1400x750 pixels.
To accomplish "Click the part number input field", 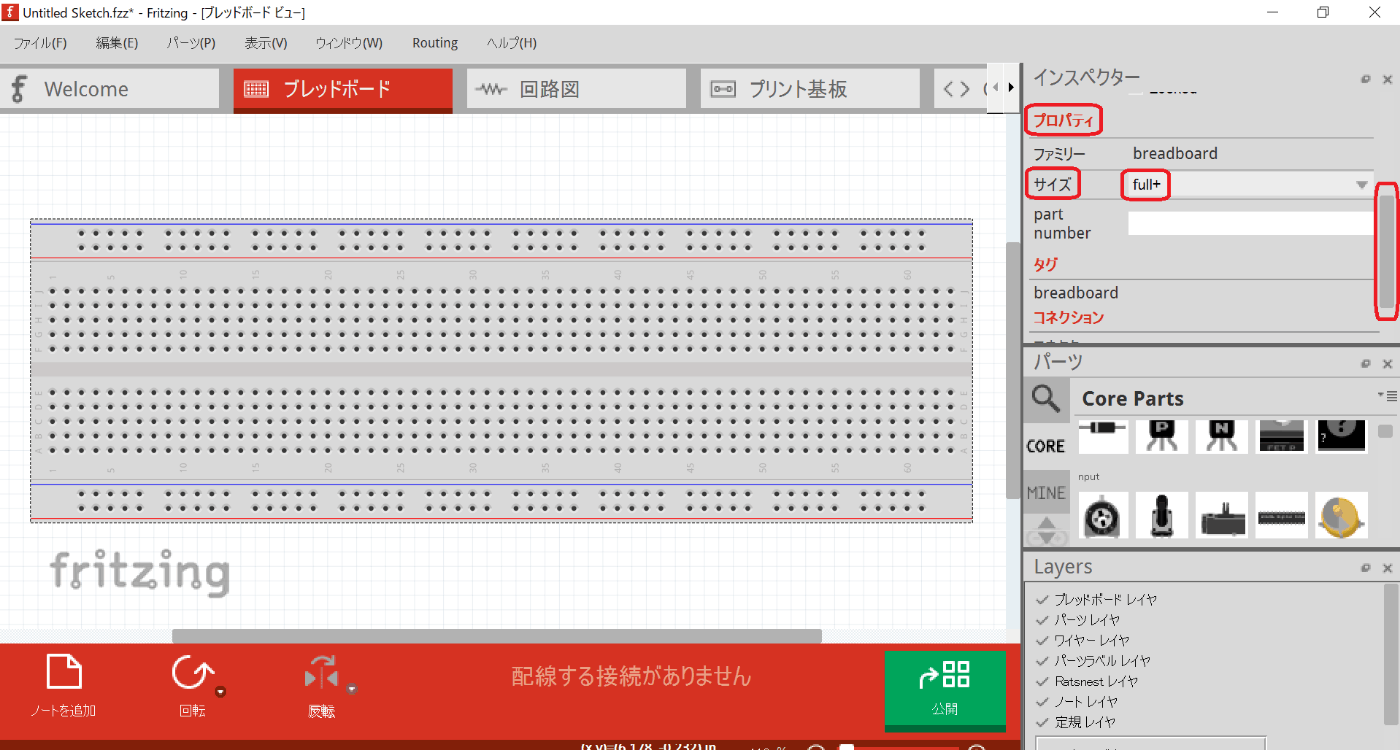I will point(1251,223).
